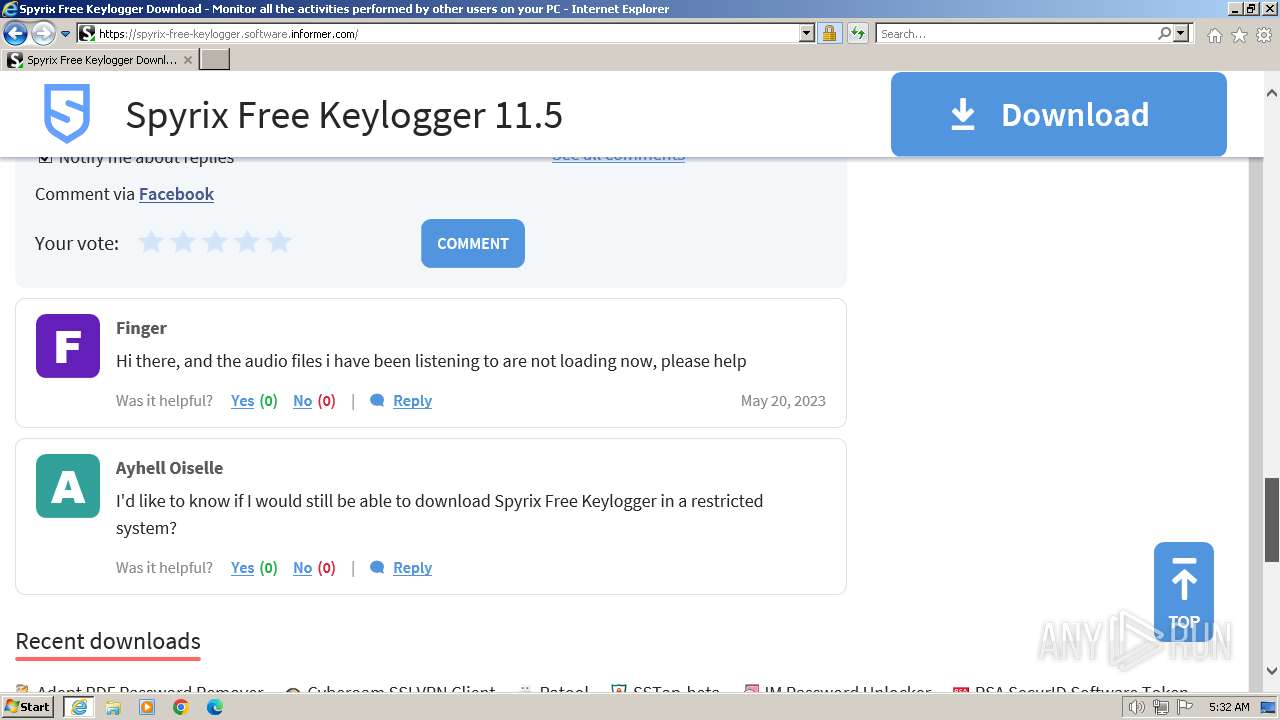Select the Spyrix Free Keylogger tab
The image size is (1280, 720).
point(100,60)
